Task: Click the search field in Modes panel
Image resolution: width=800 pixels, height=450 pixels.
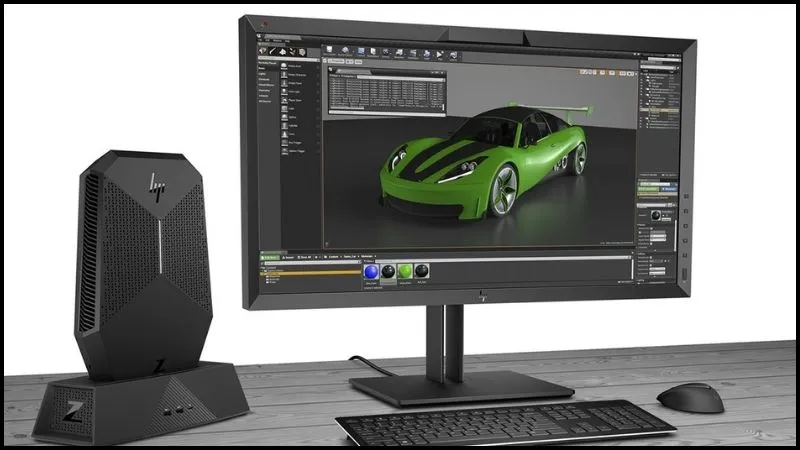Action: click(x=292, y=60)
